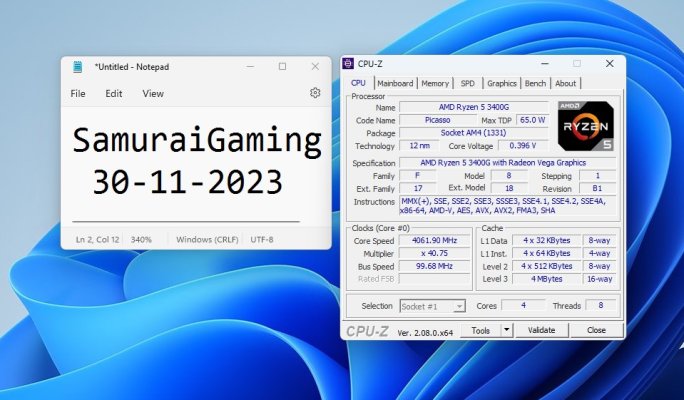Click the L1 Inst. 4 x 64 KBytes value
The height and width of the screenshot is (400, 684).
pyautogui.click(x=547, y=253)
